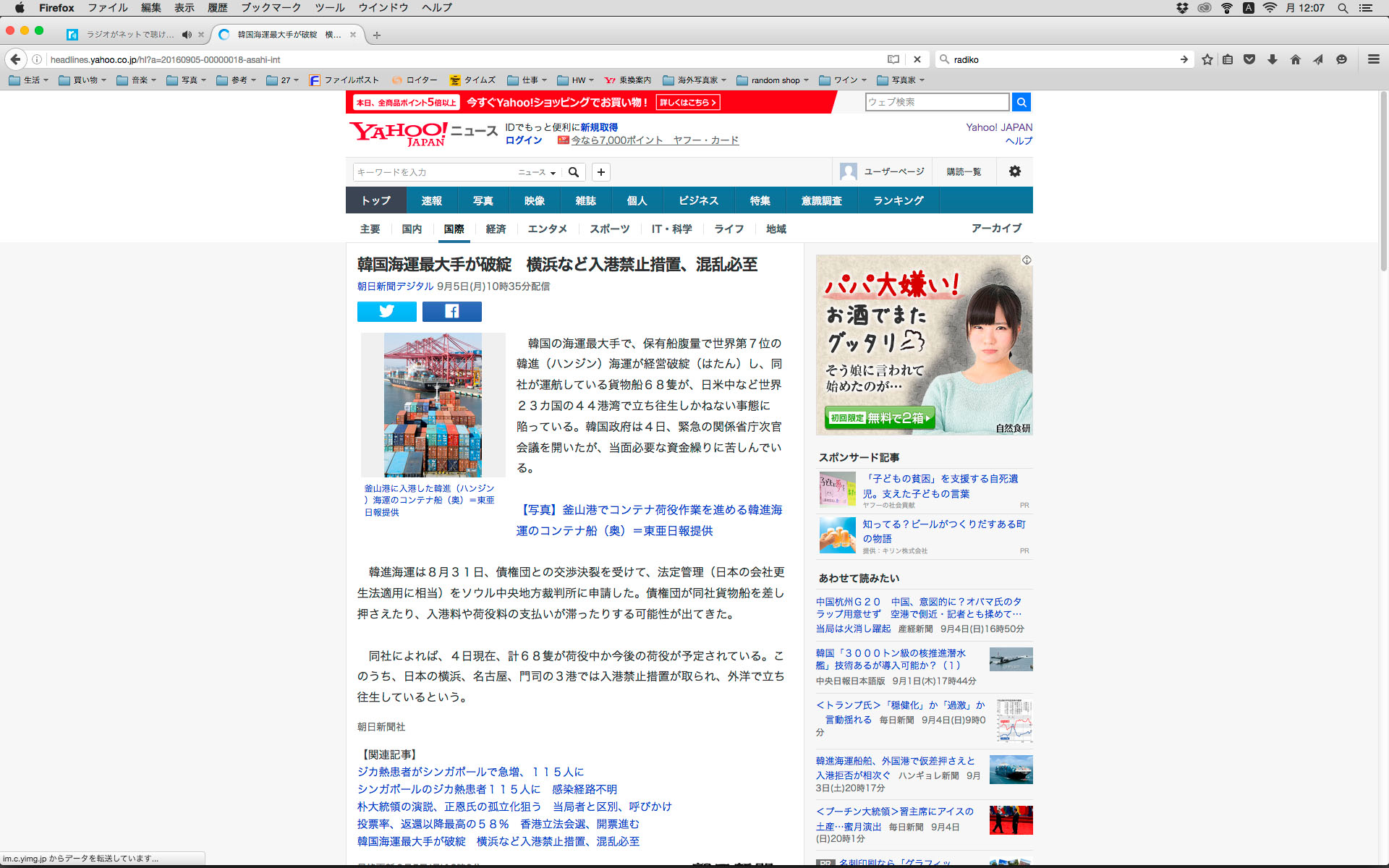Click the plus button beside keyword search
Viewport: 1389px width, 868px height.
click(x=600, y=172)
